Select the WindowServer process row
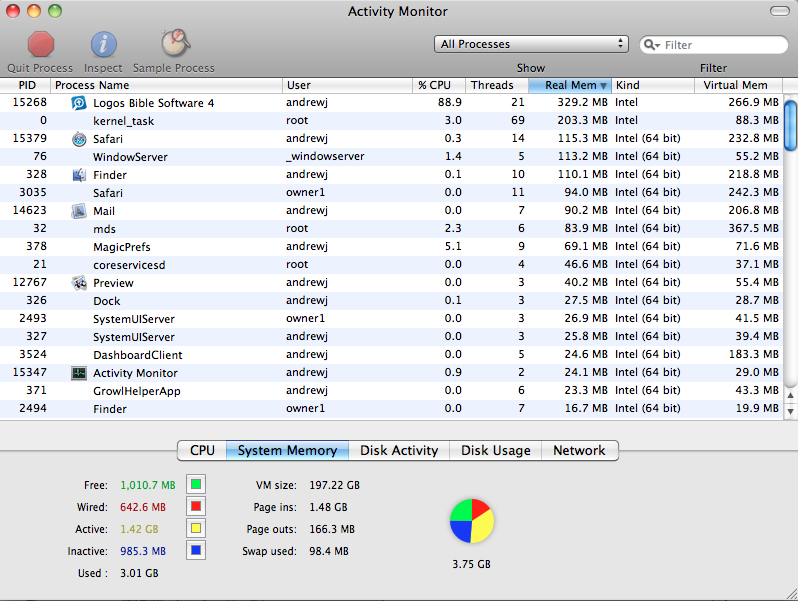The width and height of the screenshot is (798, 601). click(391, 157)
